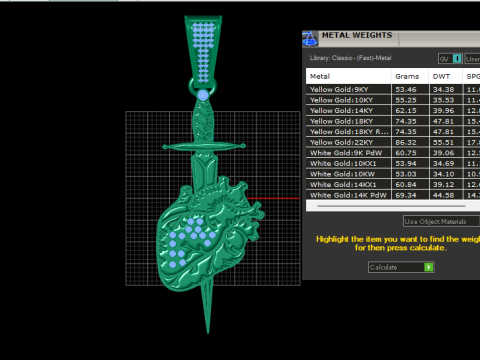The height and width of the screenshot is (360, 480).
Task: Select the Yellow Gold:22KY row
Action: pyautogui.click(x=393, y=142)
